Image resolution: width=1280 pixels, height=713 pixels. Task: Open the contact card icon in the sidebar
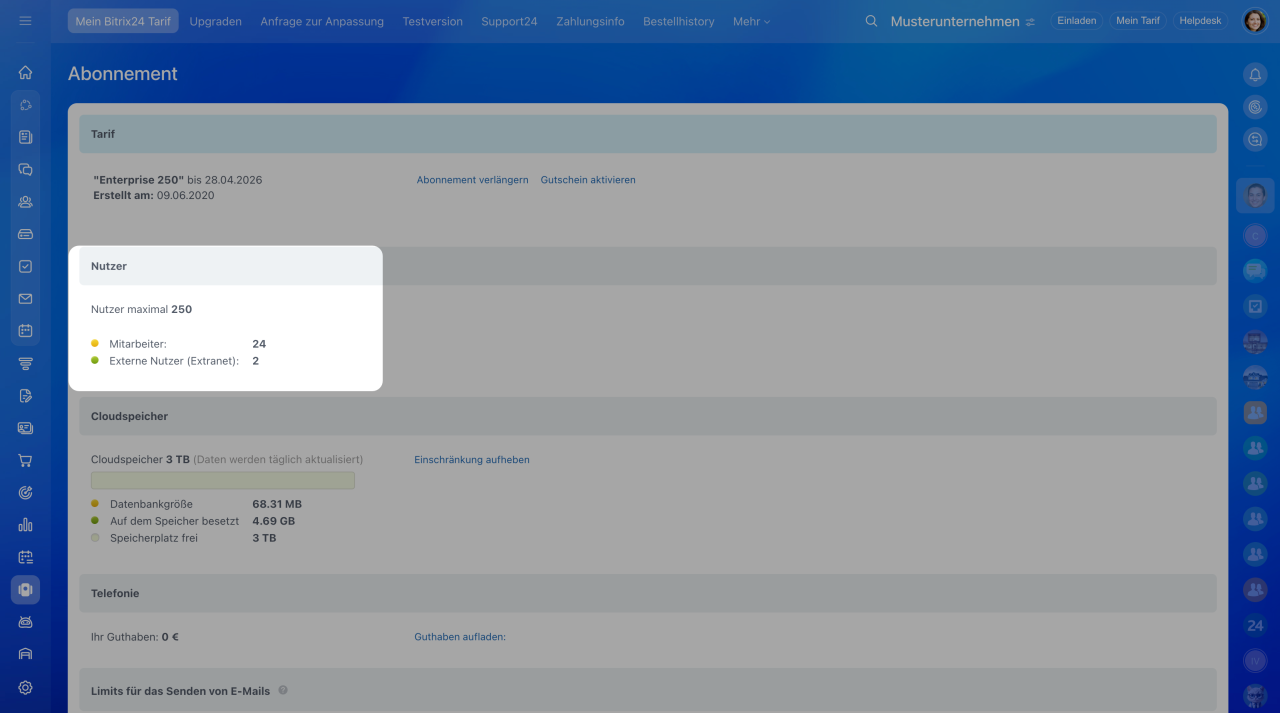click(25, 428)
